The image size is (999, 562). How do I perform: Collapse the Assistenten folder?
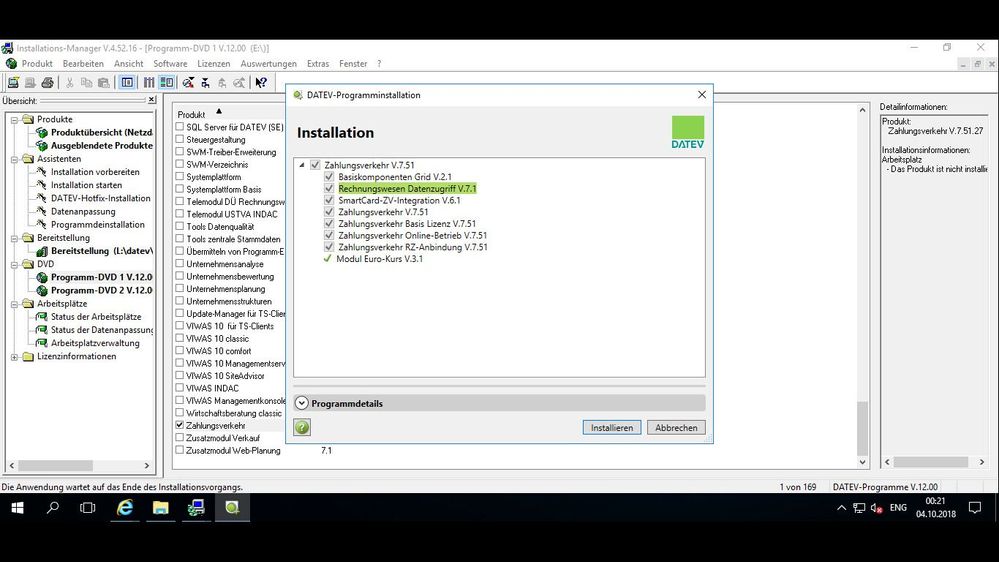(x=14, y=159)
